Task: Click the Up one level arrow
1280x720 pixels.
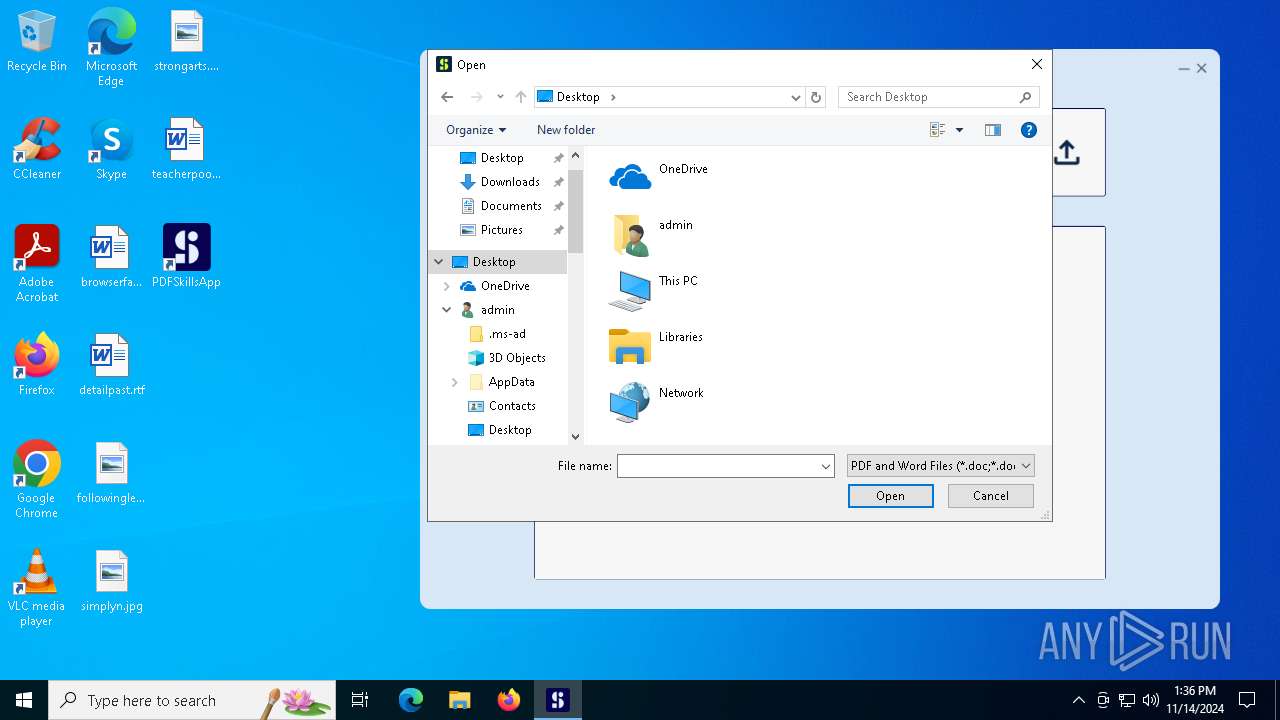Action: tap(521, 97)
